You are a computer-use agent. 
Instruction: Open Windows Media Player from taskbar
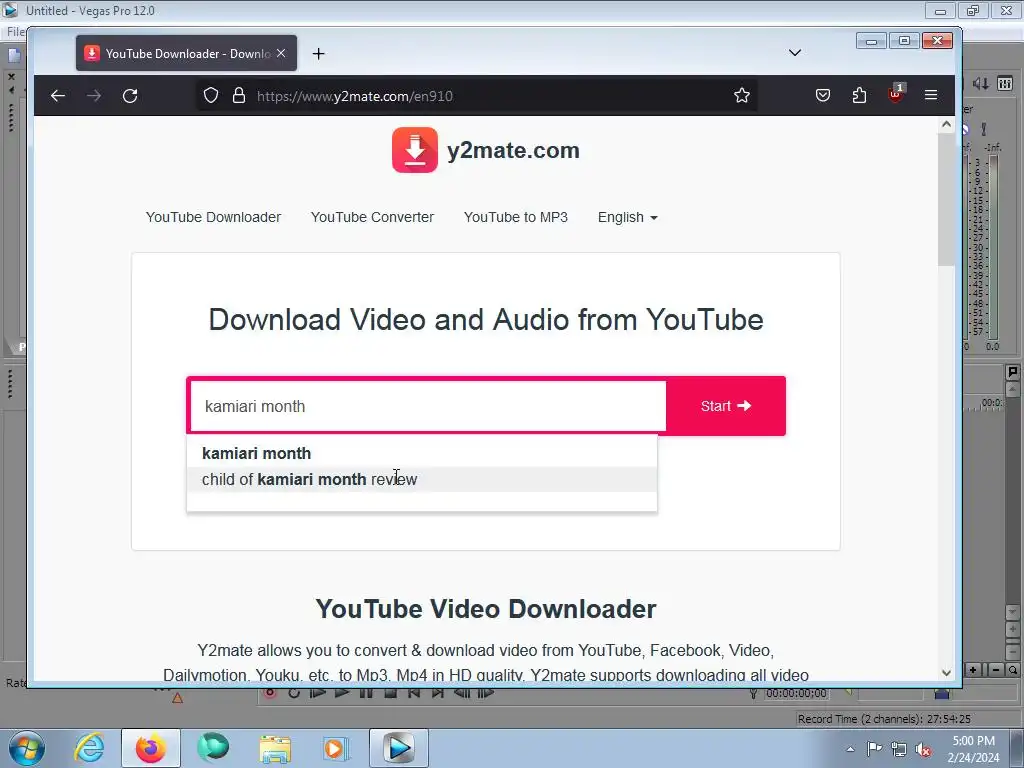pyautogui.click(x=336, y=748)
